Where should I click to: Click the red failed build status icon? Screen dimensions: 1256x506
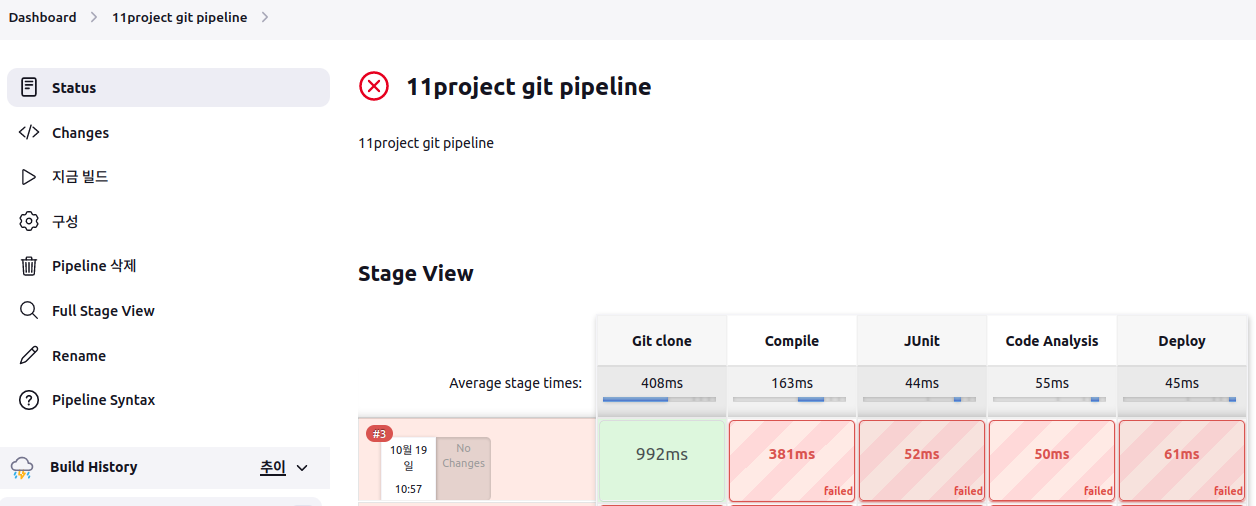pyautogui.click(x=374, y=86)
